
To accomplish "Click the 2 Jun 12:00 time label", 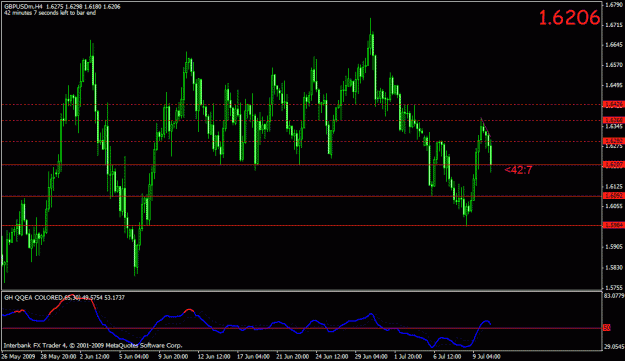I will pos(94,356).
